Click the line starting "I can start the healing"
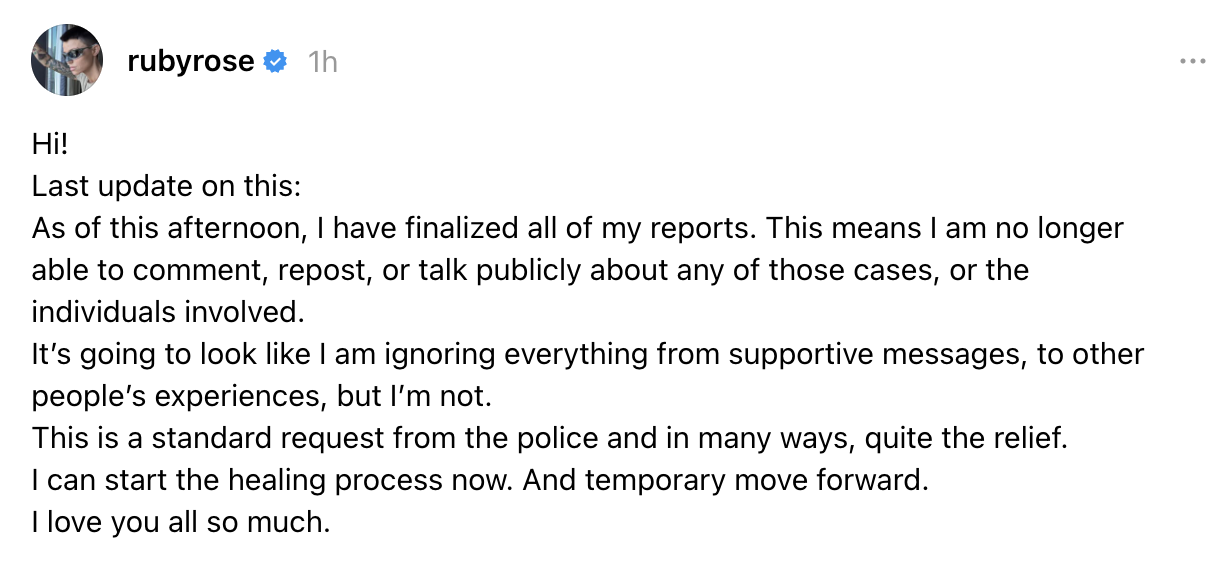Screen dimensions: 1230x562 480,480
